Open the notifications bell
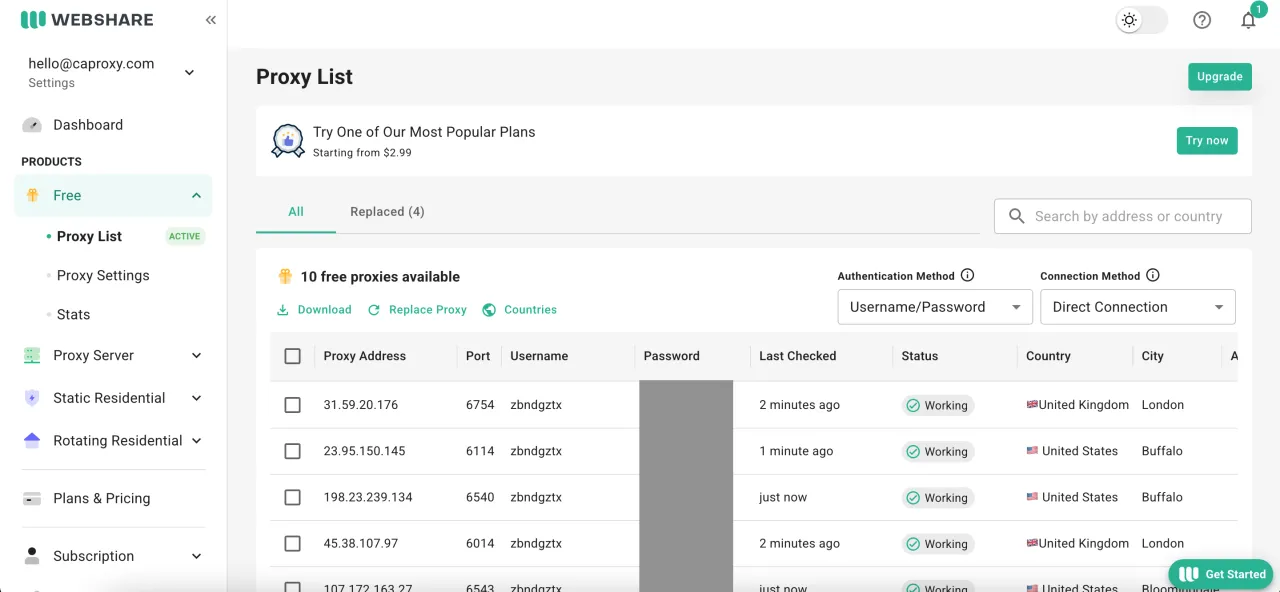This screenshot has height=592, width=1280. coord(1248,20)
